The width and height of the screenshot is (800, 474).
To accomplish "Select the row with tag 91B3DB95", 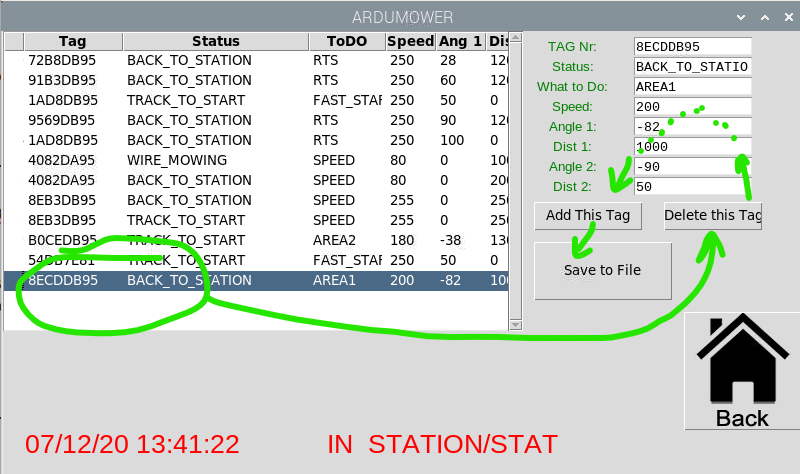I will click(x=256, y=80).
